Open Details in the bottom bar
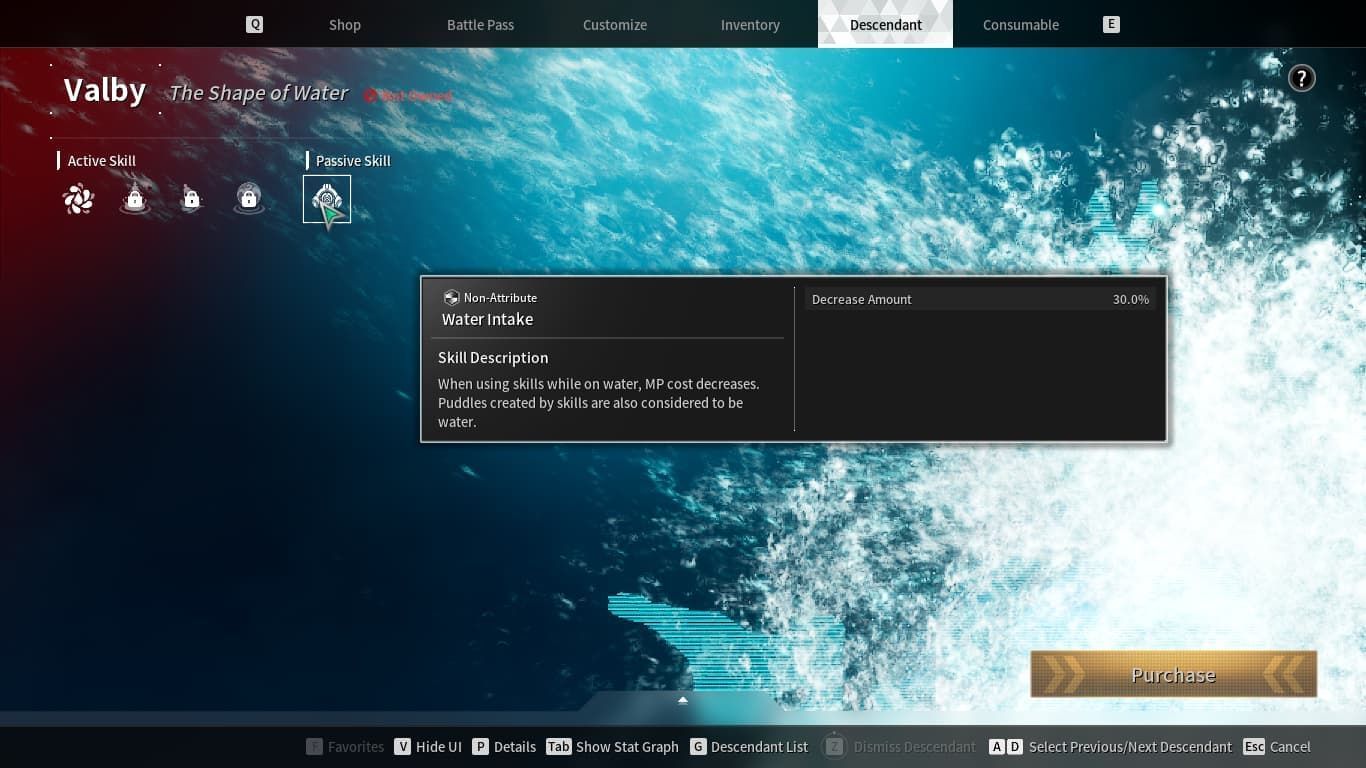This screenshot has width=1366, height=768. click(x=505, y=747)
